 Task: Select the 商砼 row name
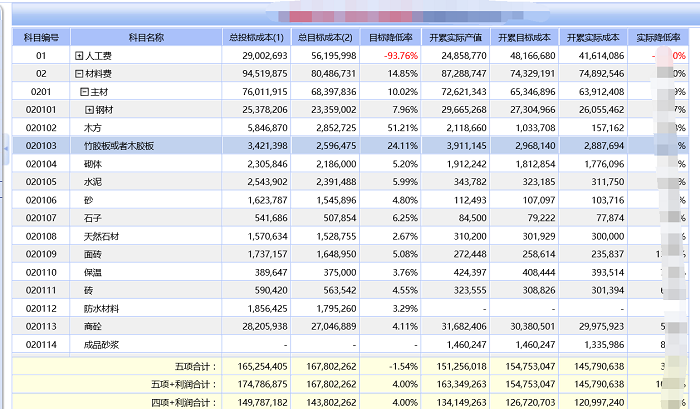pos(93,326)
